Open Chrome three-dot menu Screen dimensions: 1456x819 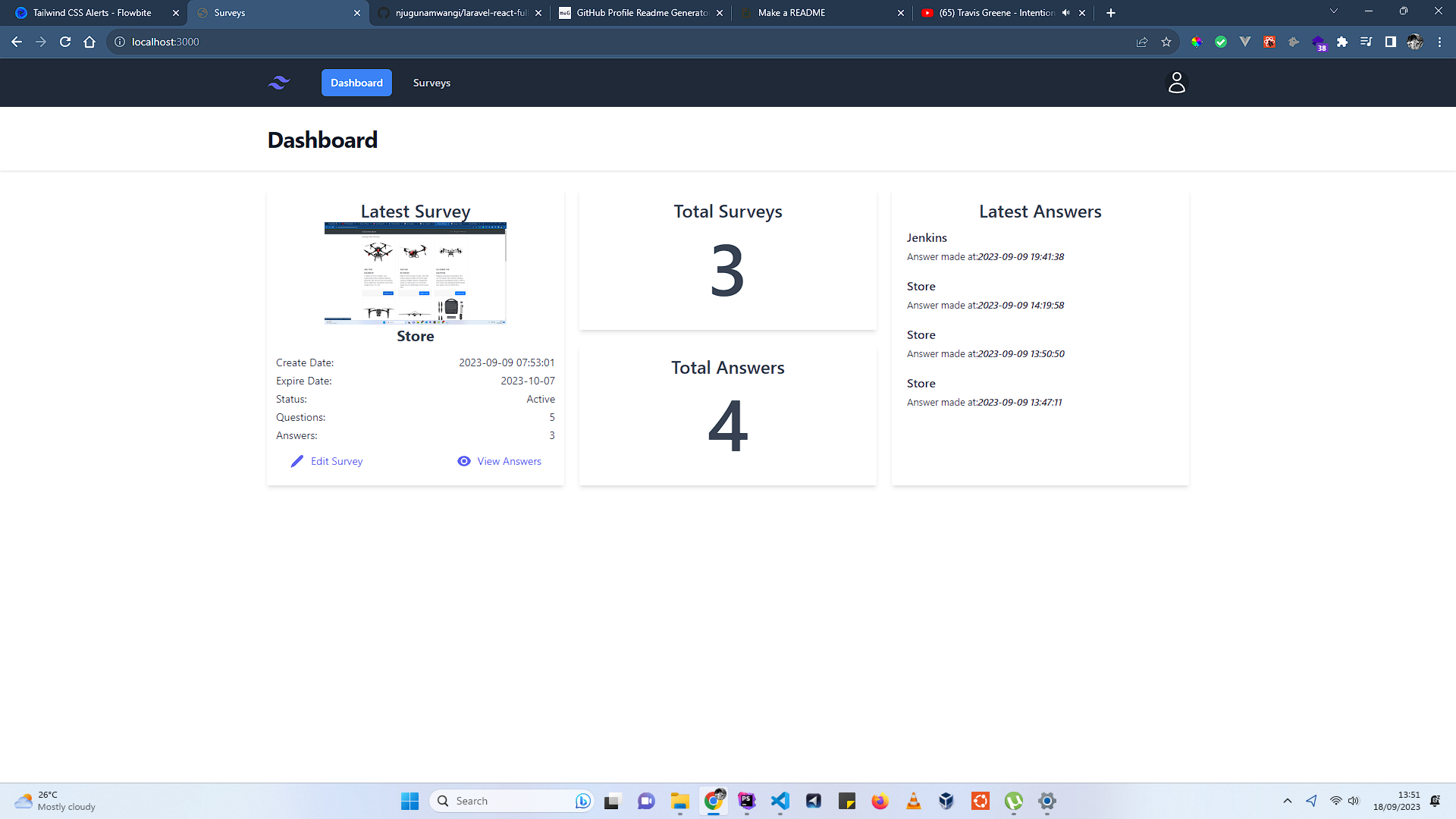click(x=1439, y=42)
